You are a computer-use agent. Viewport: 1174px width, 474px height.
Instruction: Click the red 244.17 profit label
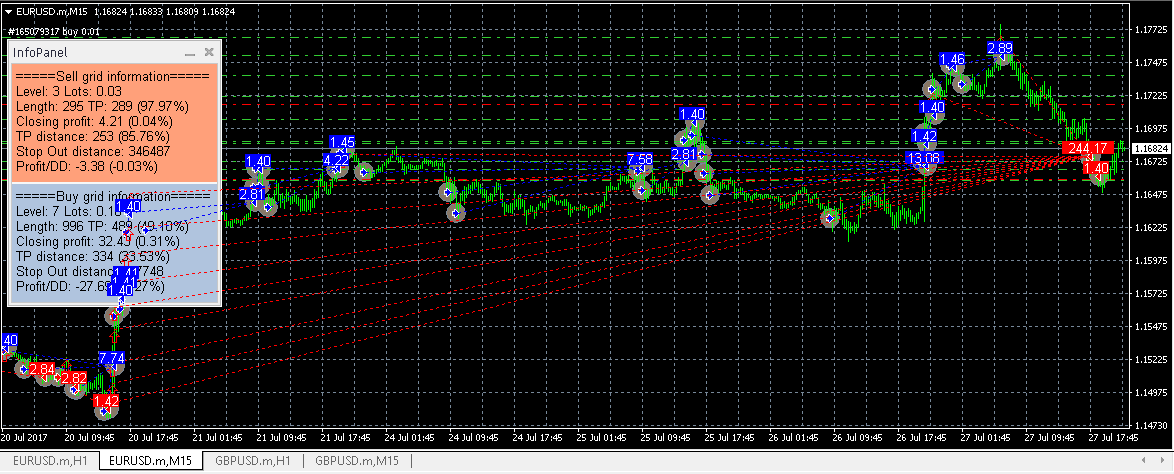[x=1088, y=148]
